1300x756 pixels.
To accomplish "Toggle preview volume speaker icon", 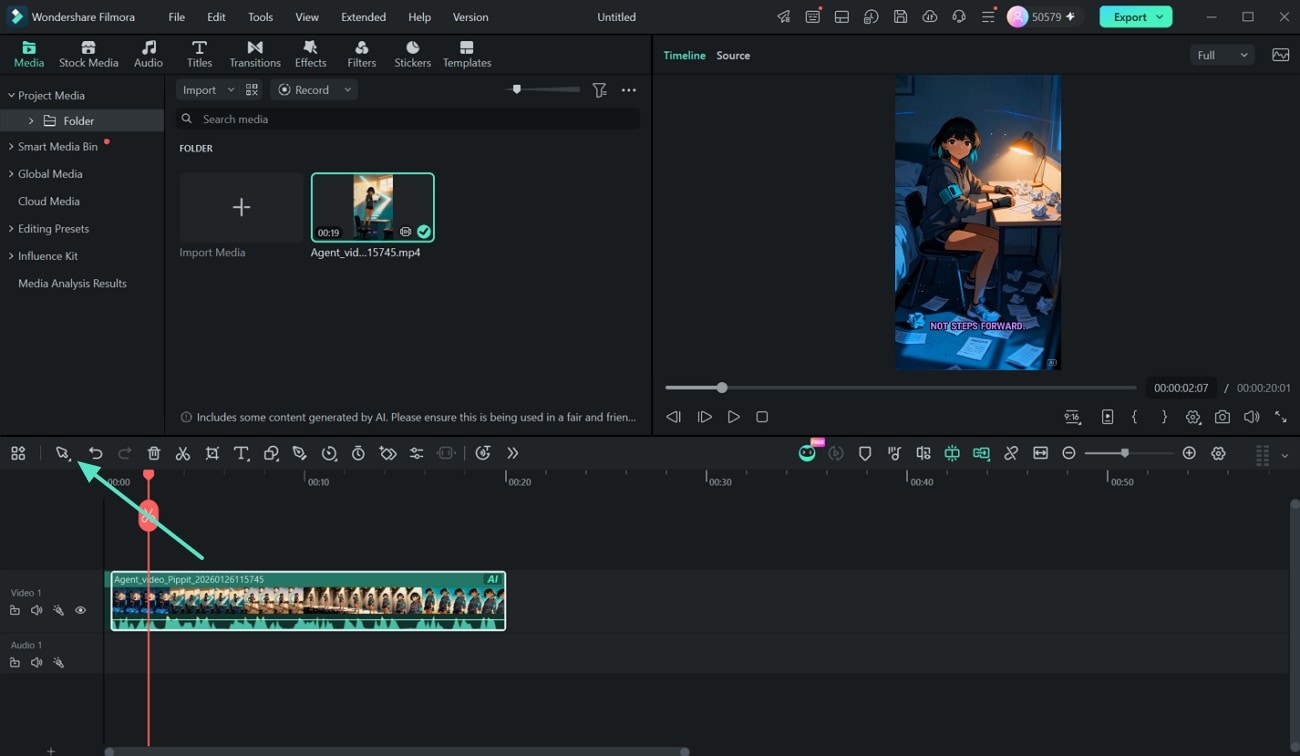I will click(1251, 417).
